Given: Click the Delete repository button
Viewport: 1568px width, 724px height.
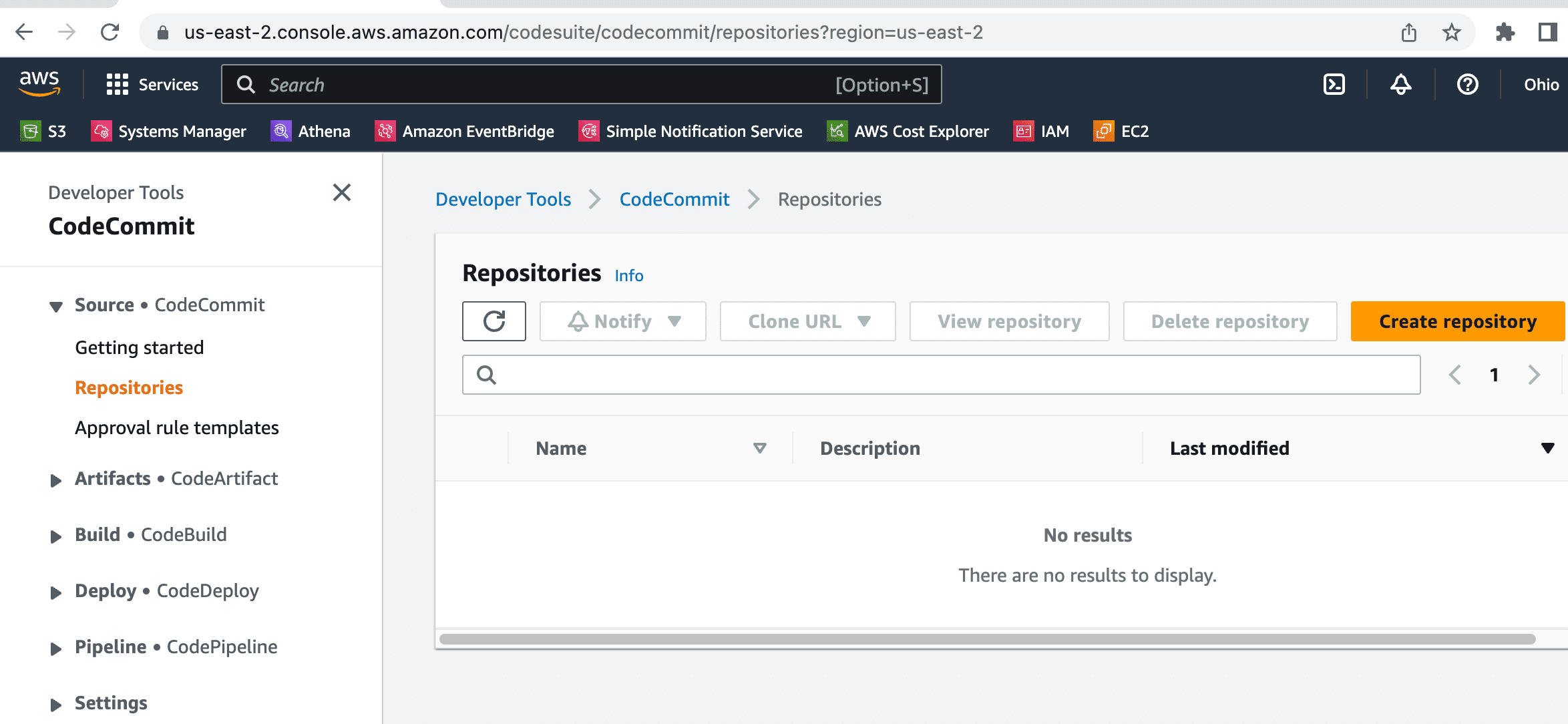Looking at the screenshot, I should [x=1230, y=321].
